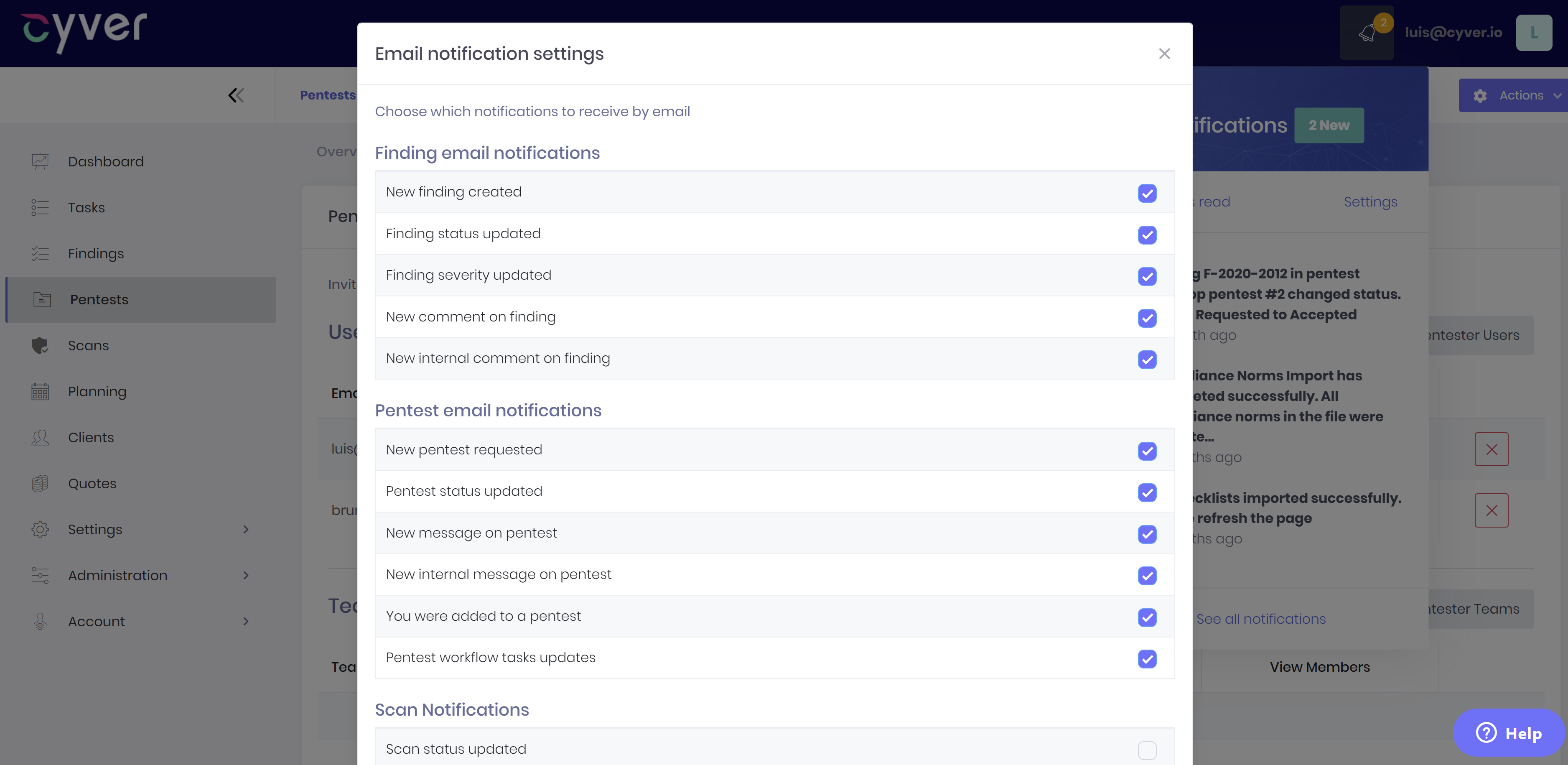
Task: Uncheck New finding created checkbox
Action: (x=1147, y=193)
